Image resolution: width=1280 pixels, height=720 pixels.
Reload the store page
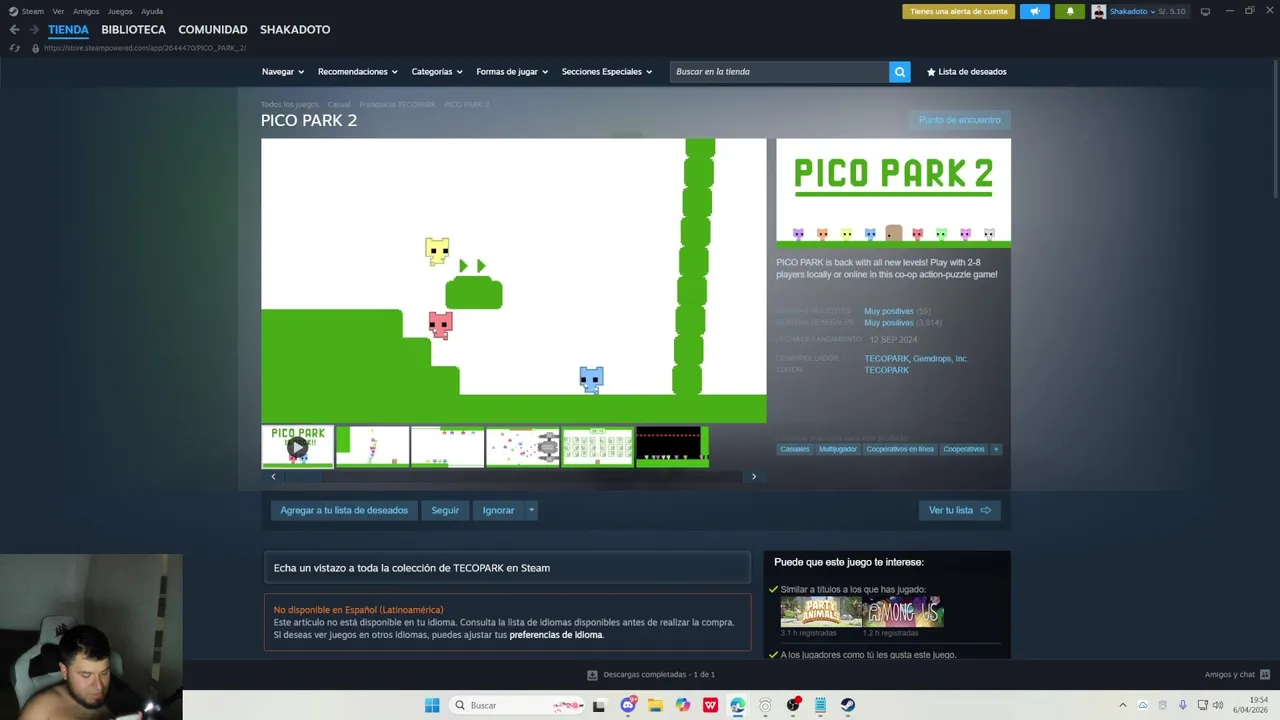(x=14, y=48)
